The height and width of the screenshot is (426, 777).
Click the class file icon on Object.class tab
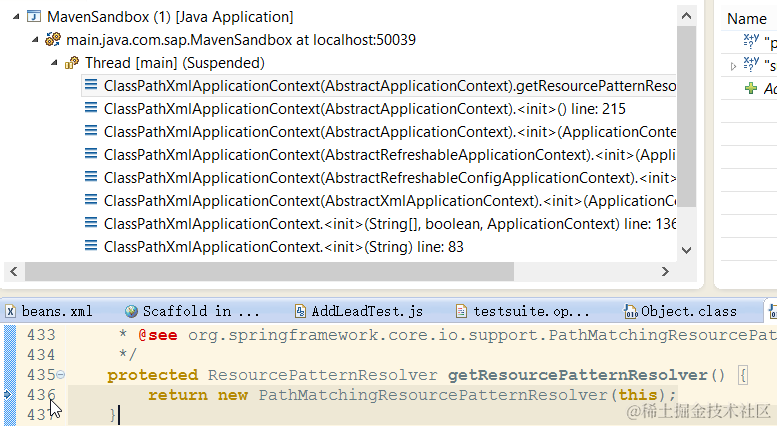[x=631, y=311]
